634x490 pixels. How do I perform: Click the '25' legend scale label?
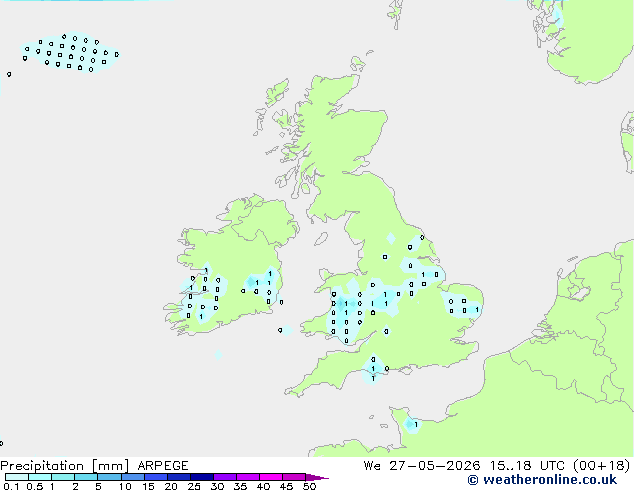tap(194, 486)
